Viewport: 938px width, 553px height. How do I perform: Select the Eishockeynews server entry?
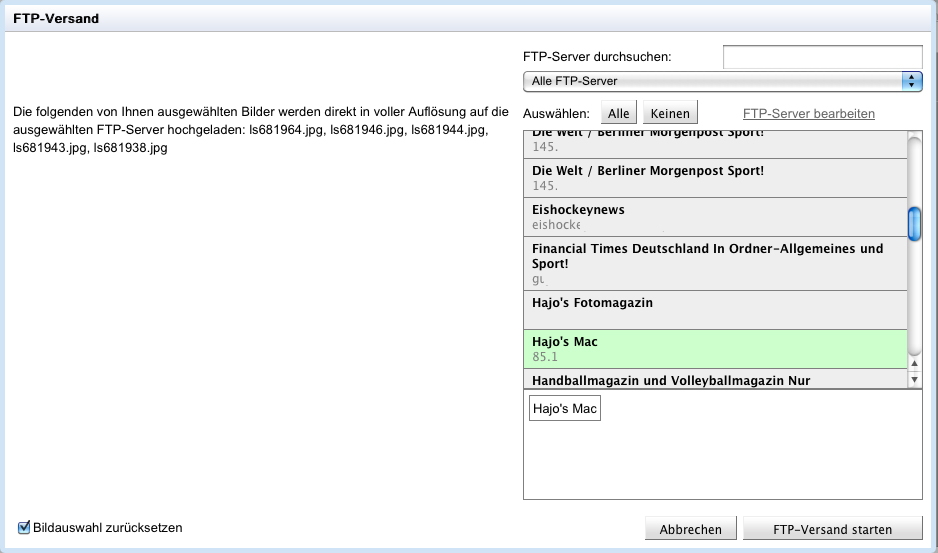(x=715, y=217)
